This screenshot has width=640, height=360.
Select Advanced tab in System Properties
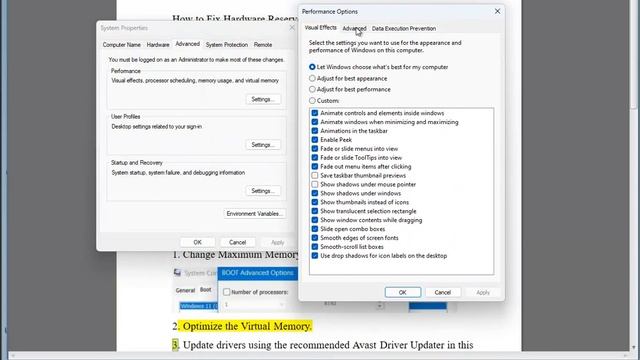coord(187,44)
